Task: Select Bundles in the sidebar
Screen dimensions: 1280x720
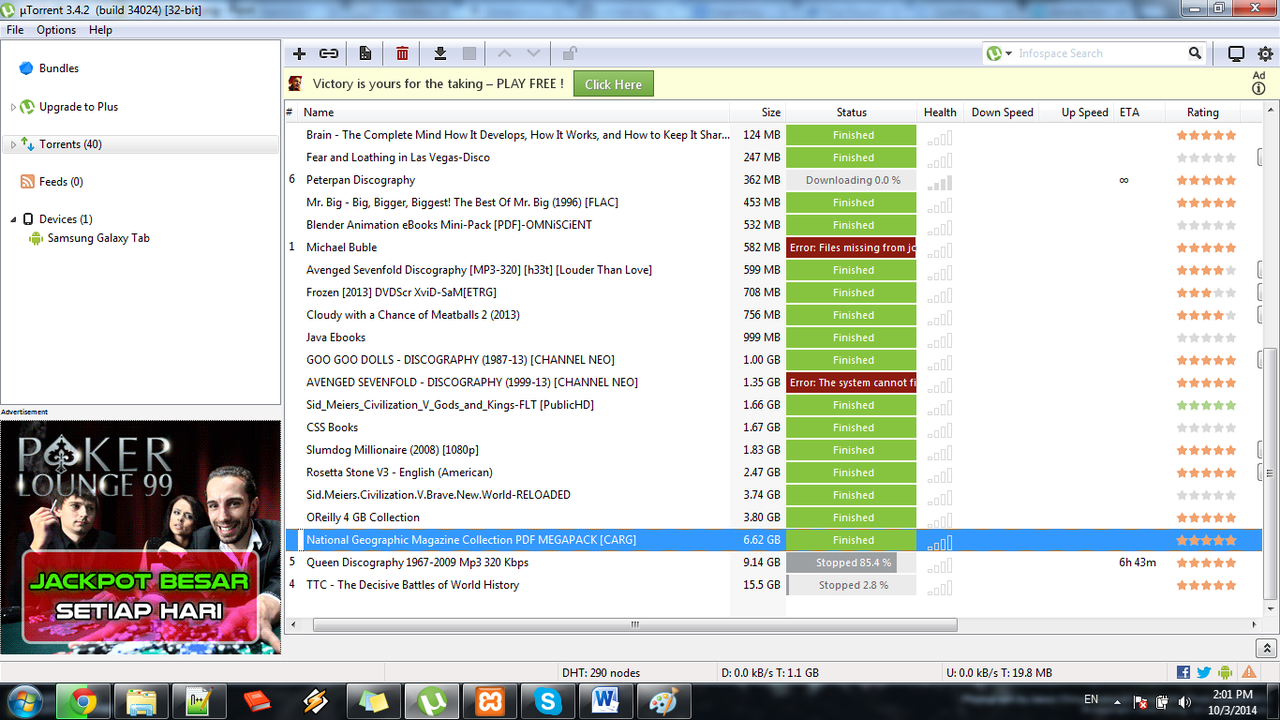Action: (x=59, y=68)
